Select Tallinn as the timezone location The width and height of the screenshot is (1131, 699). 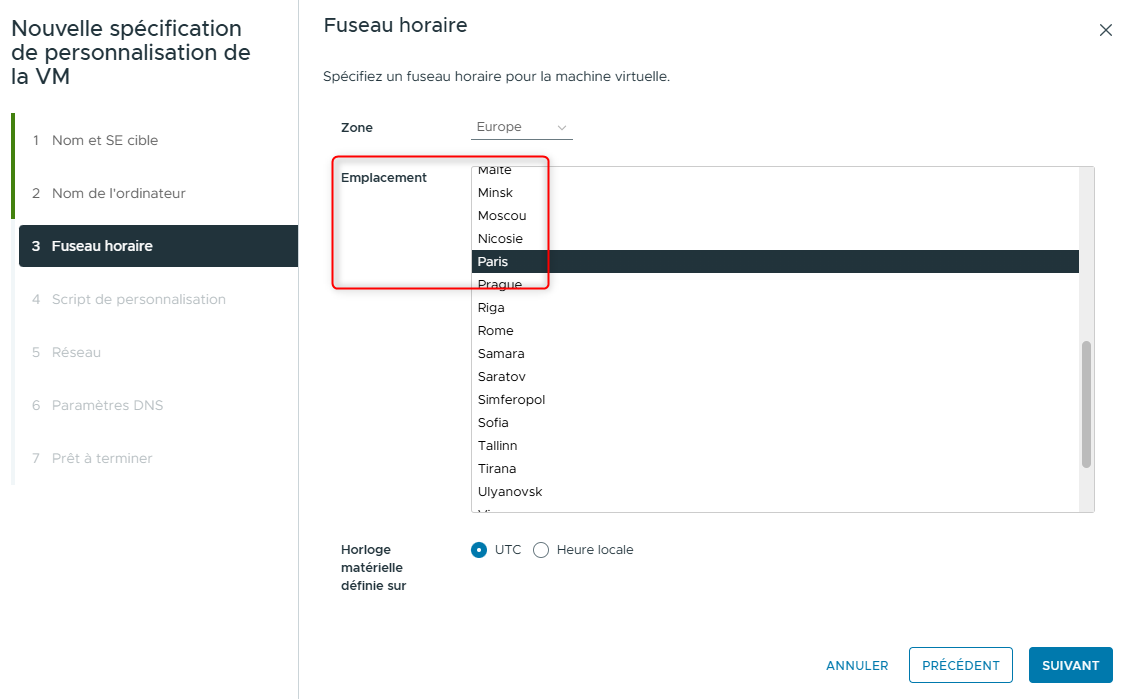pos(498,446)
